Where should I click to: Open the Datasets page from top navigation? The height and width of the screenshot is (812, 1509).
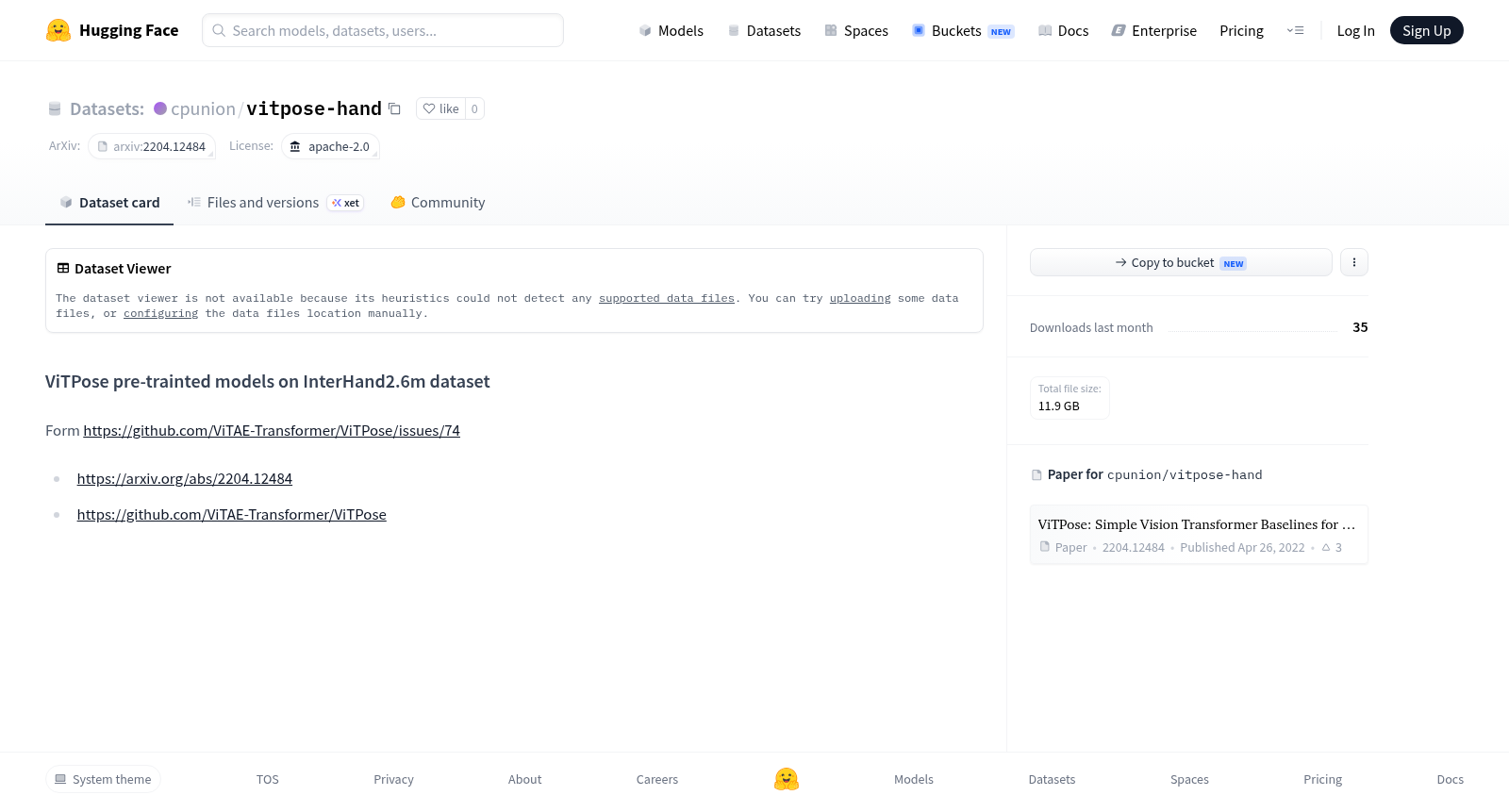(764, 30)
